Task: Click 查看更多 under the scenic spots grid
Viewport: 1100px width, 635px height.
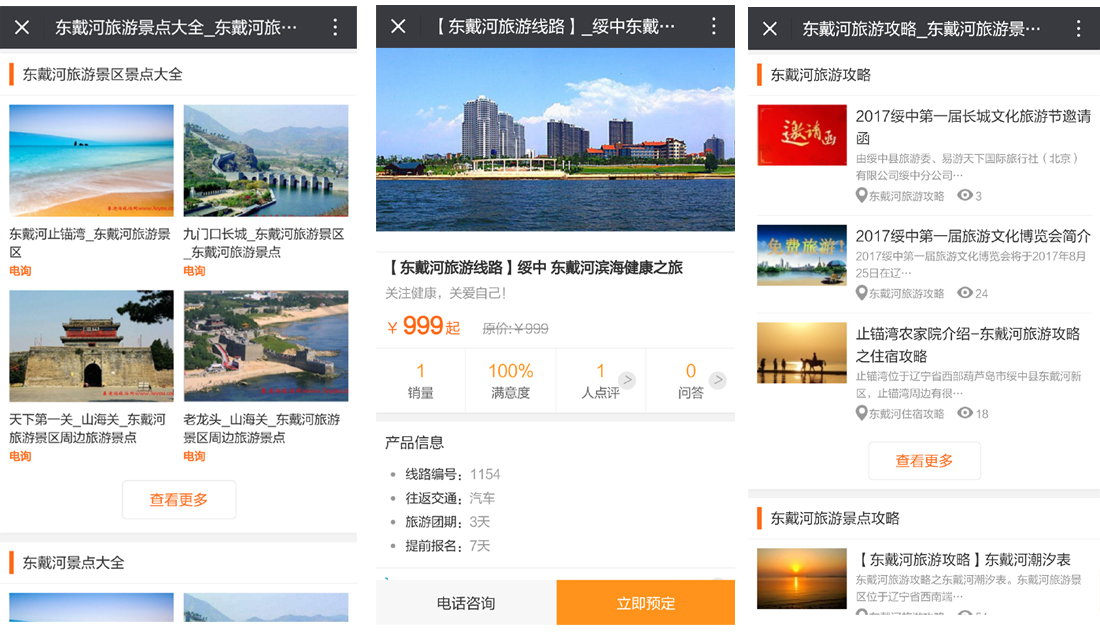Action: pyautogui.click(x=179, y=500)
